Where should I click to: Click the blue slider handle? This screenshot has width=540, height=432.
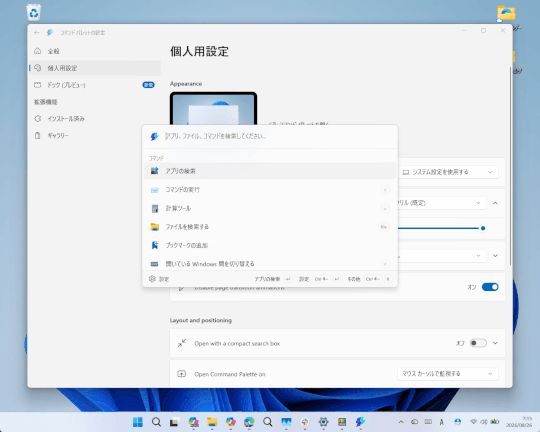pos(483,228)
